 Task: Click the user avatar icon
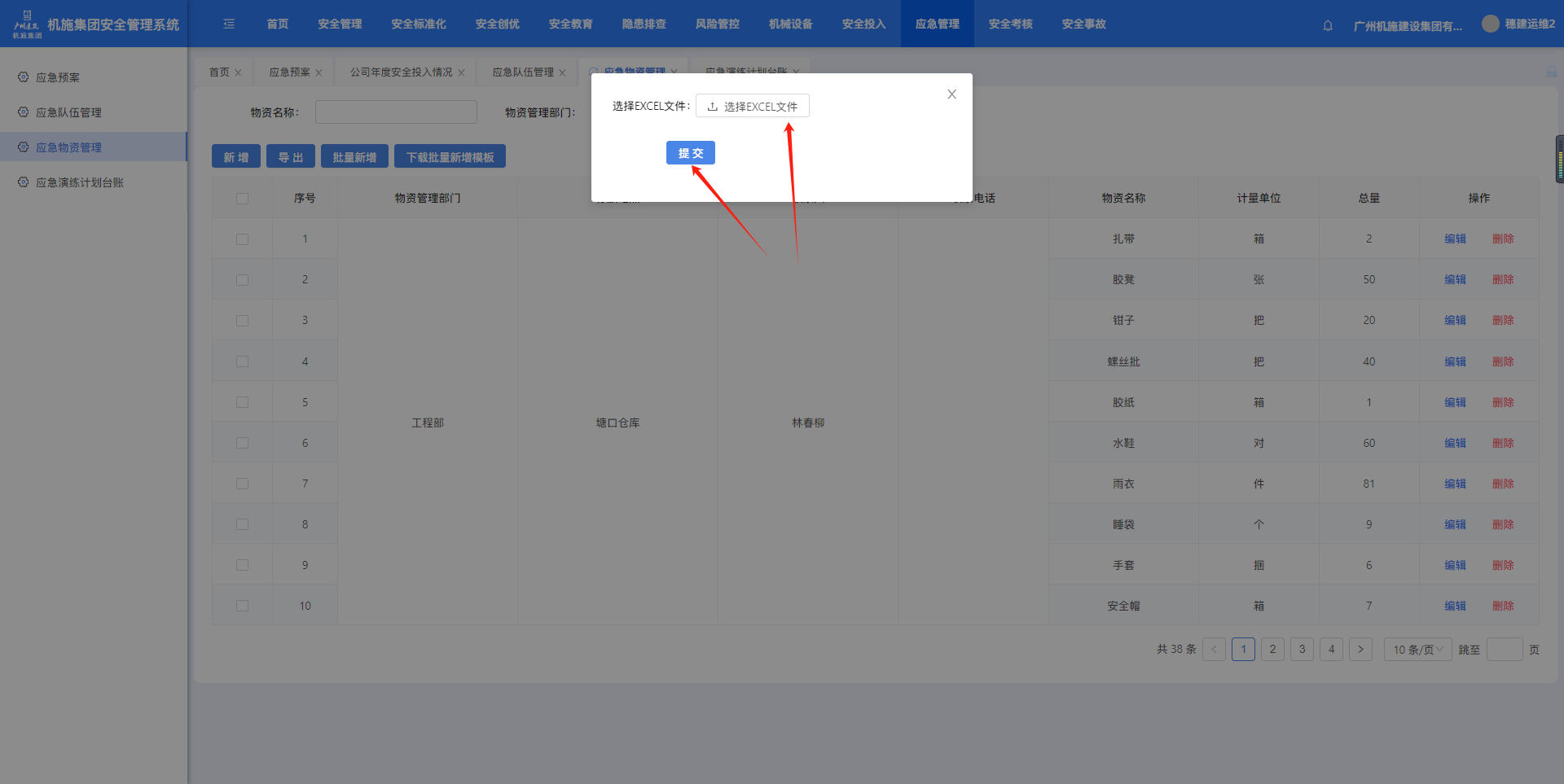click(x=1490, y=24)
